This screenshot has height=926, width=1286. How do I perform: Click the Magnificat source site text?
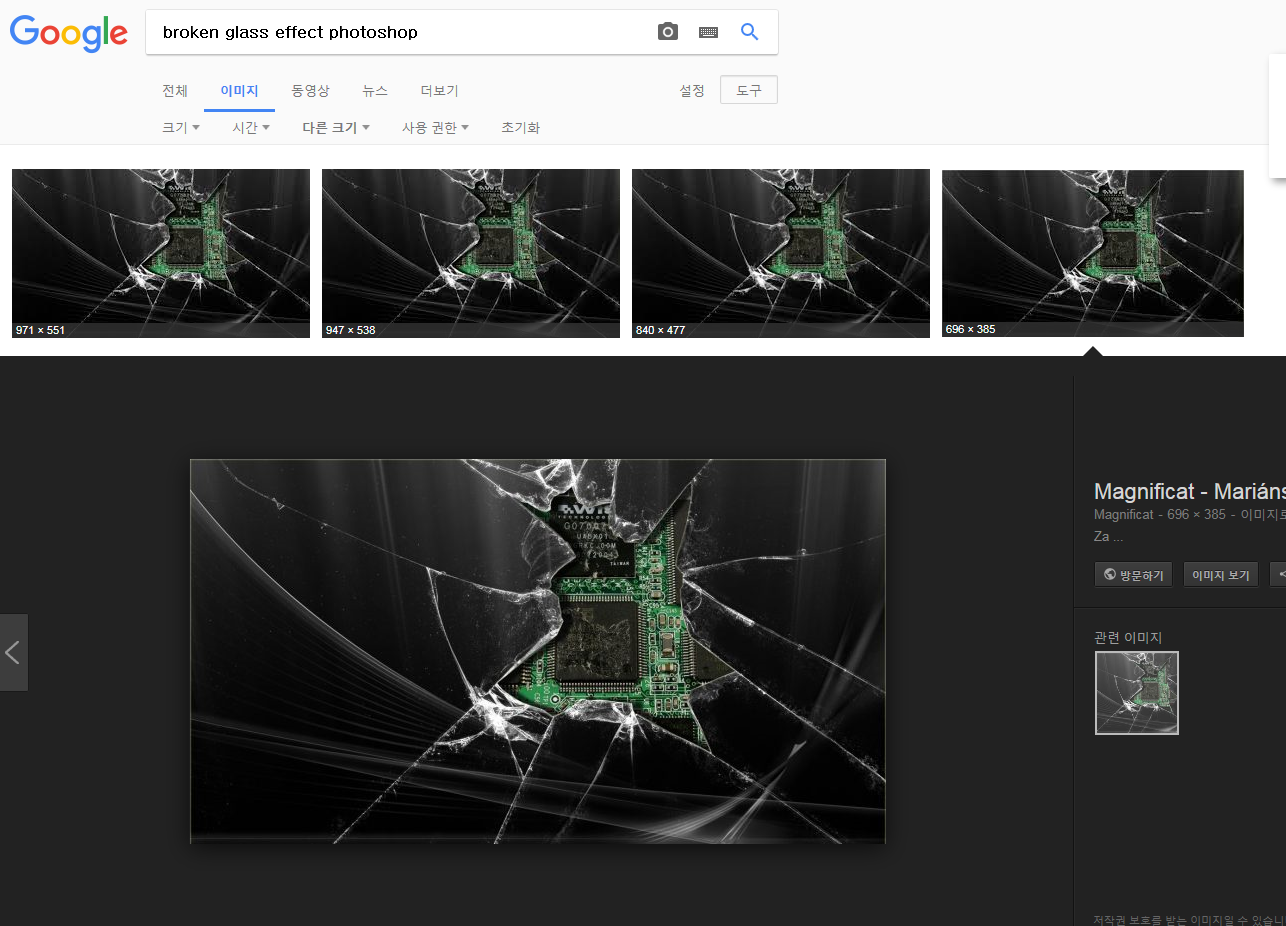pyautogui.click(x=1123, y=514)
